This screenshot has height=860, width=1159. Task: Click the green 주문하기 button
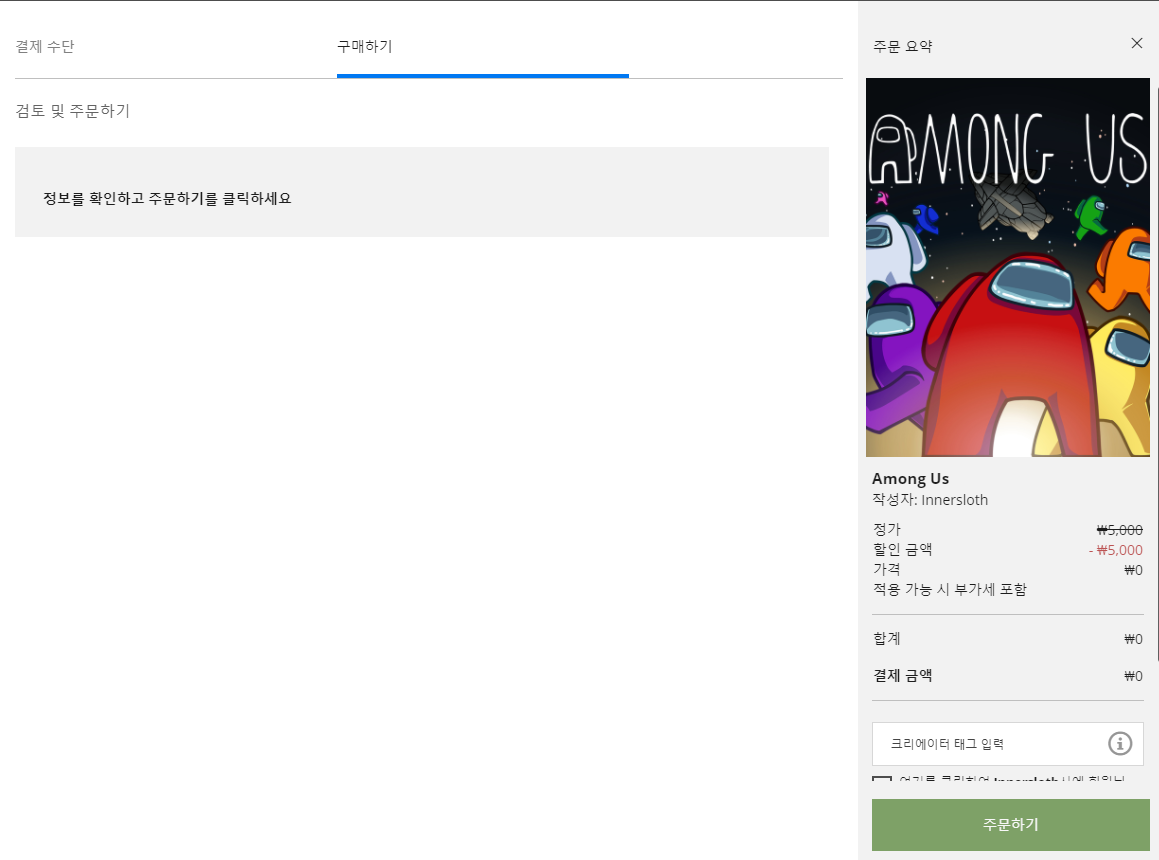[x=1010, y=825]
